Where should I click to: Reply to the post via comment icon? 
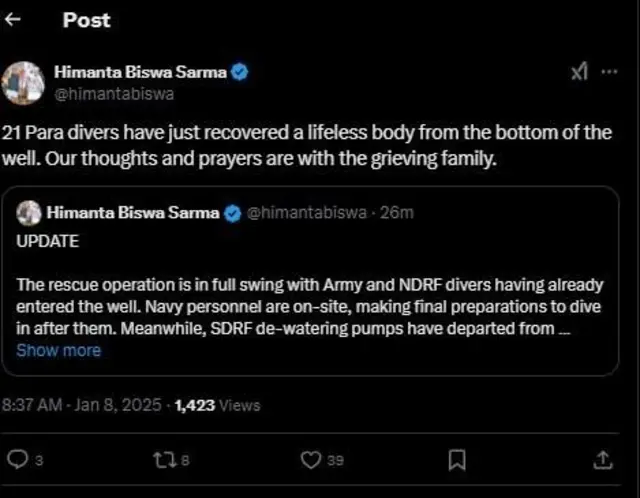click(x=17, y=459)
